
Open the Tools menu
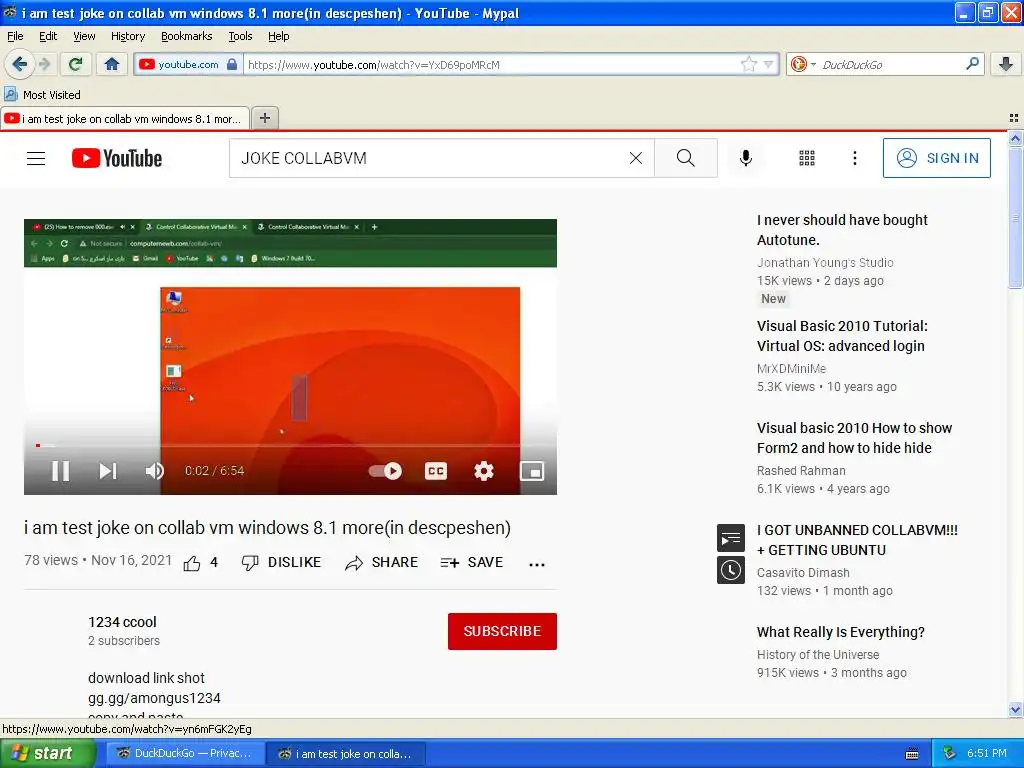coord(240,36)
